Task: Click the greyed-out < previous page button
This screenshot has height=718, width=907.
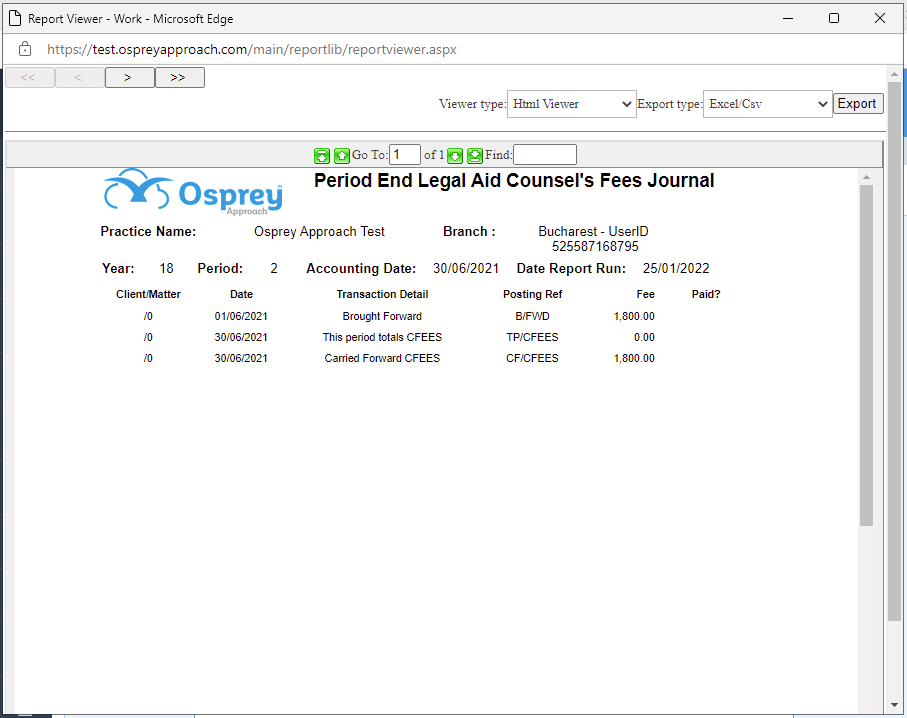Action: 80,78
